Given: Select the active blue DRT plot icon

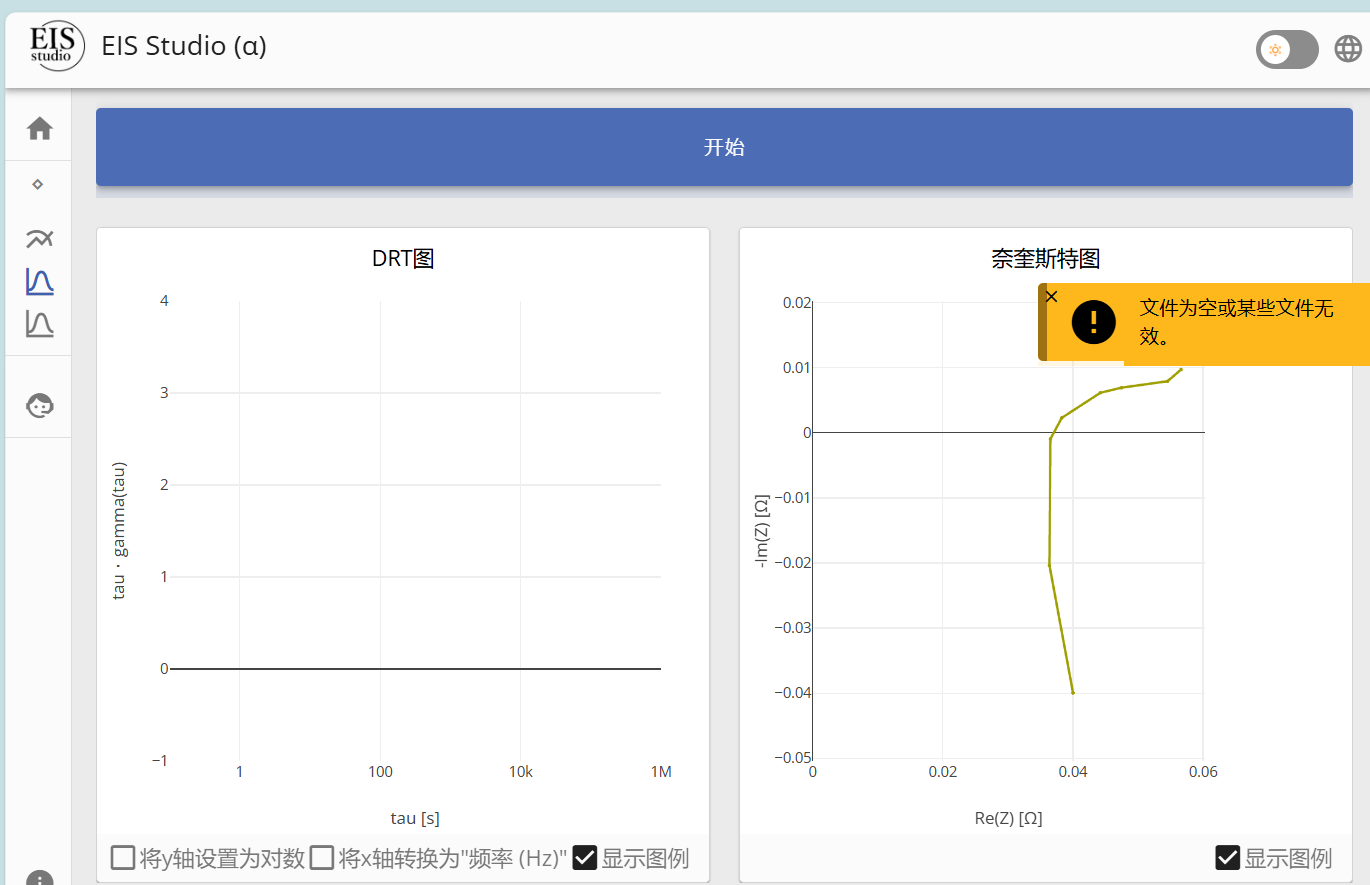Looking at the screenshot, I should pyautogui.click(x=38, y=281).
